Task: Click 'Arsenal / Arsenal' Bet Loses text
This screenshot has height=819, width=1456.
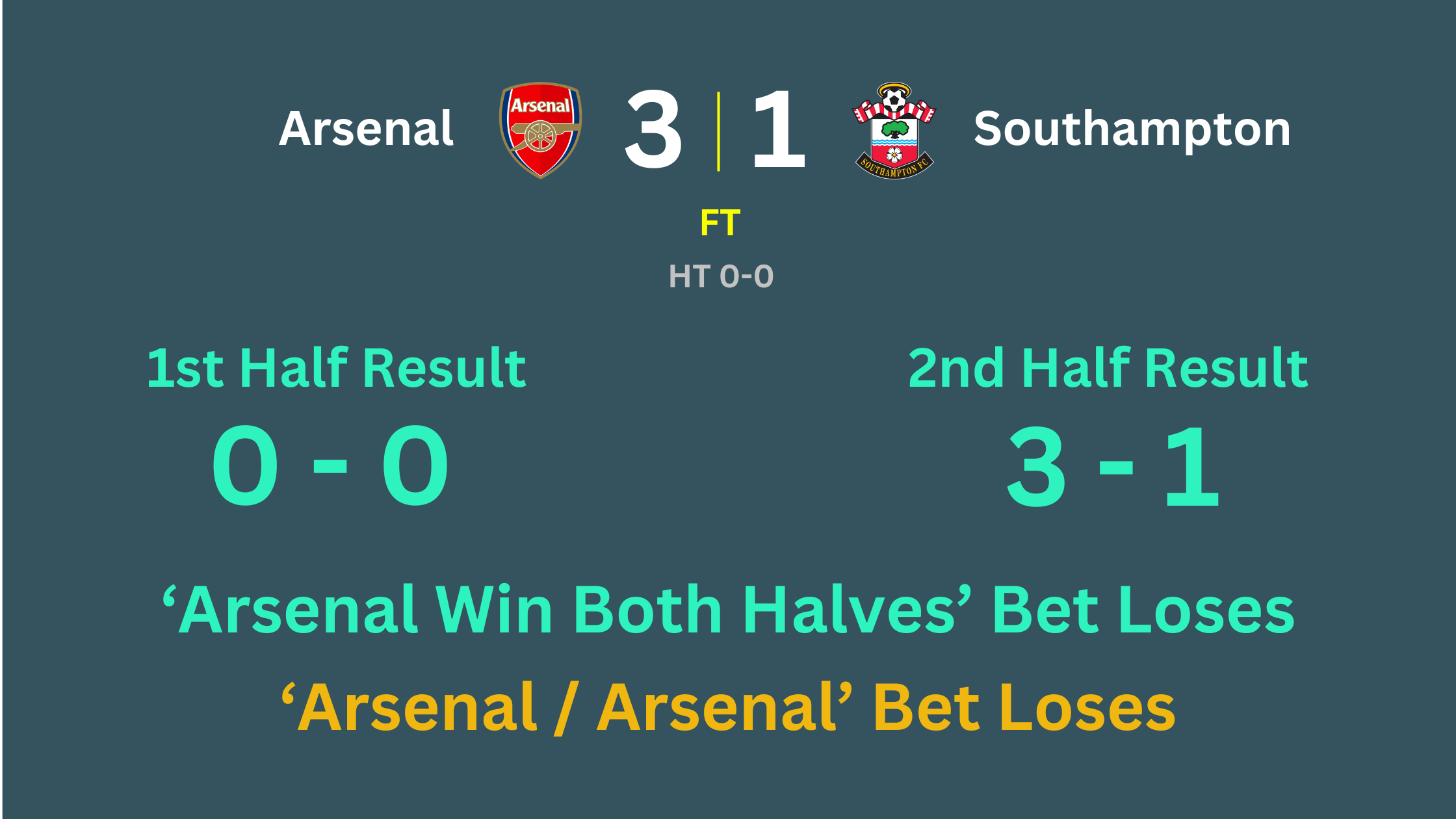Action: (728, 708)
